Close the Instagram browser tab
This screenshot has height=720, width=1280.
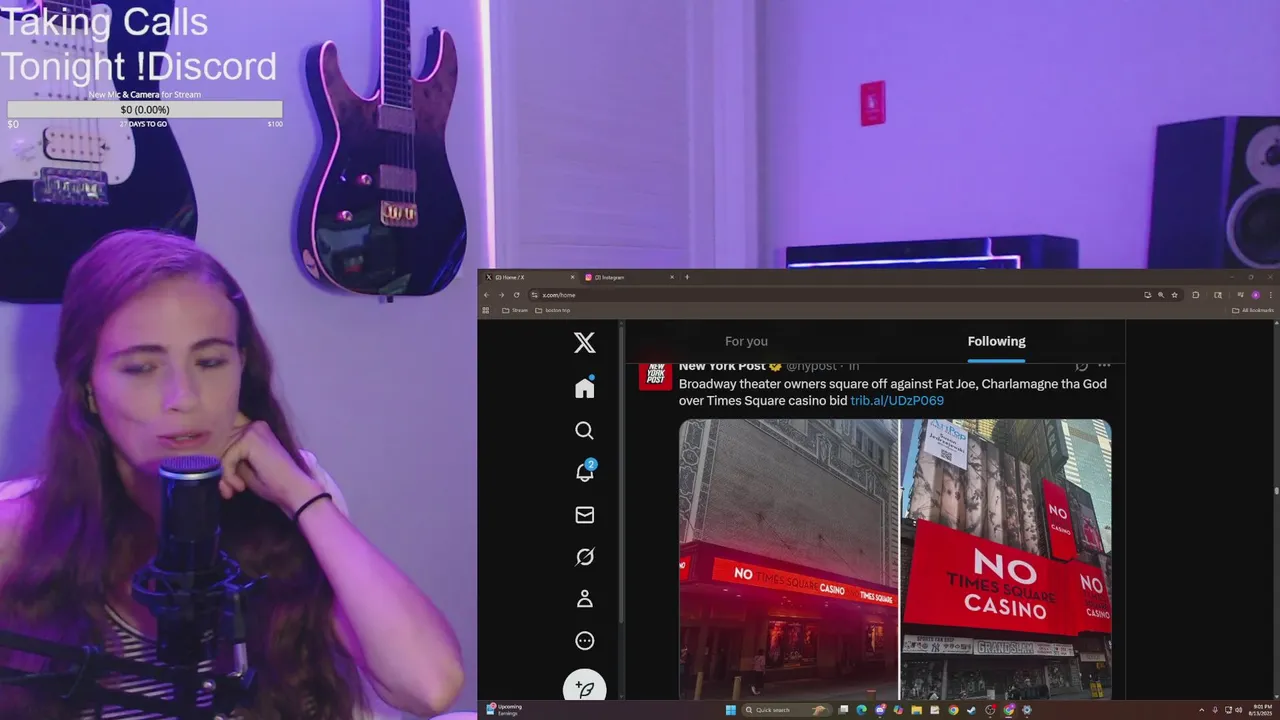672,277
